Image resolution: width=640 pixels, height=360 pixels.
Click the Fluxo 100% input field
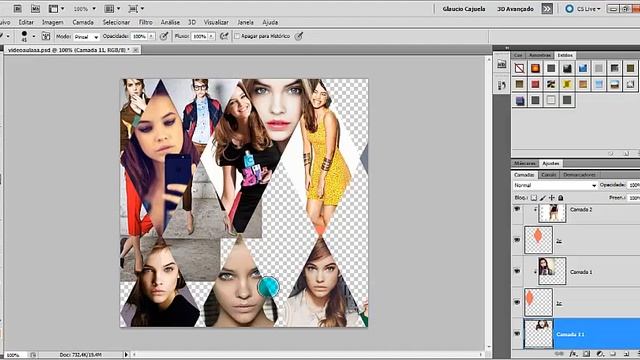pyautogui.click(x=200, y=36)
